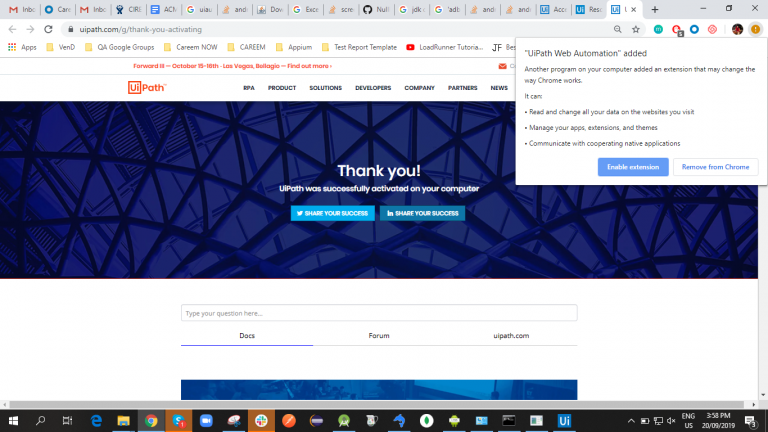Enable the UiPath Web Automation extension

(x=633, y=167)
